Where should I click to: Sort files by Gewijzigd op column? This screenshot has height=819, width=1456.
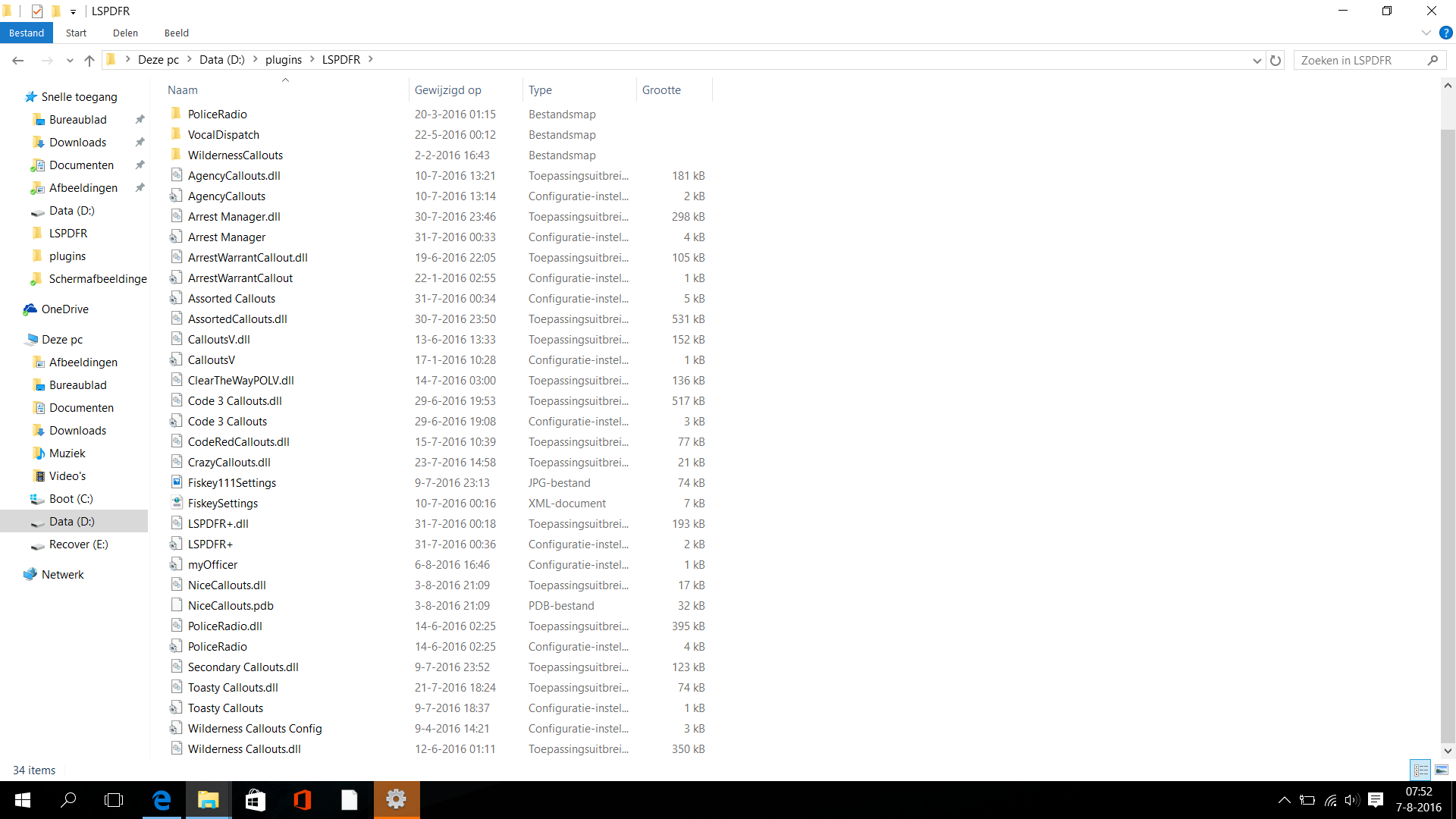click(447, 89)
